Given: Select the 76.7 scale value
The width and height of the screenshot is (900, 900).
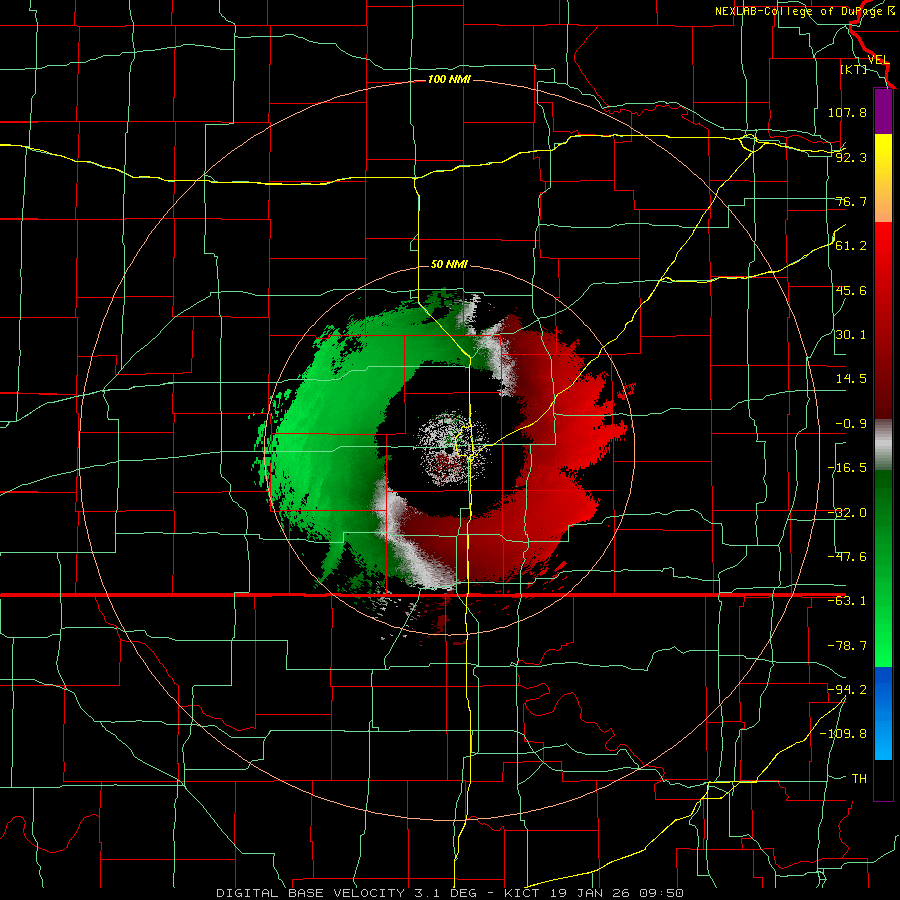Looking at the screenshot, I should (851, 201).
